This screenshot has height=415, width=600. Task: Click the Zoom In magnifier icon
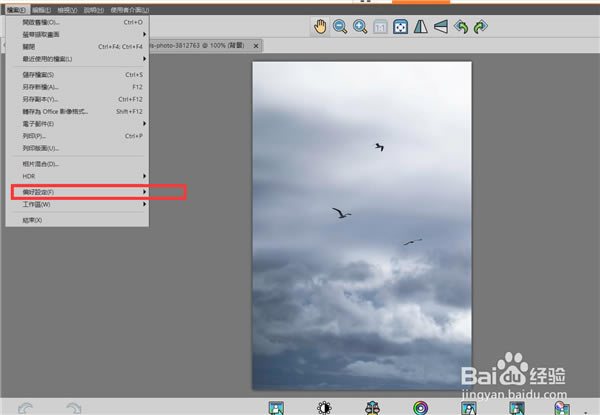point(360,27)
